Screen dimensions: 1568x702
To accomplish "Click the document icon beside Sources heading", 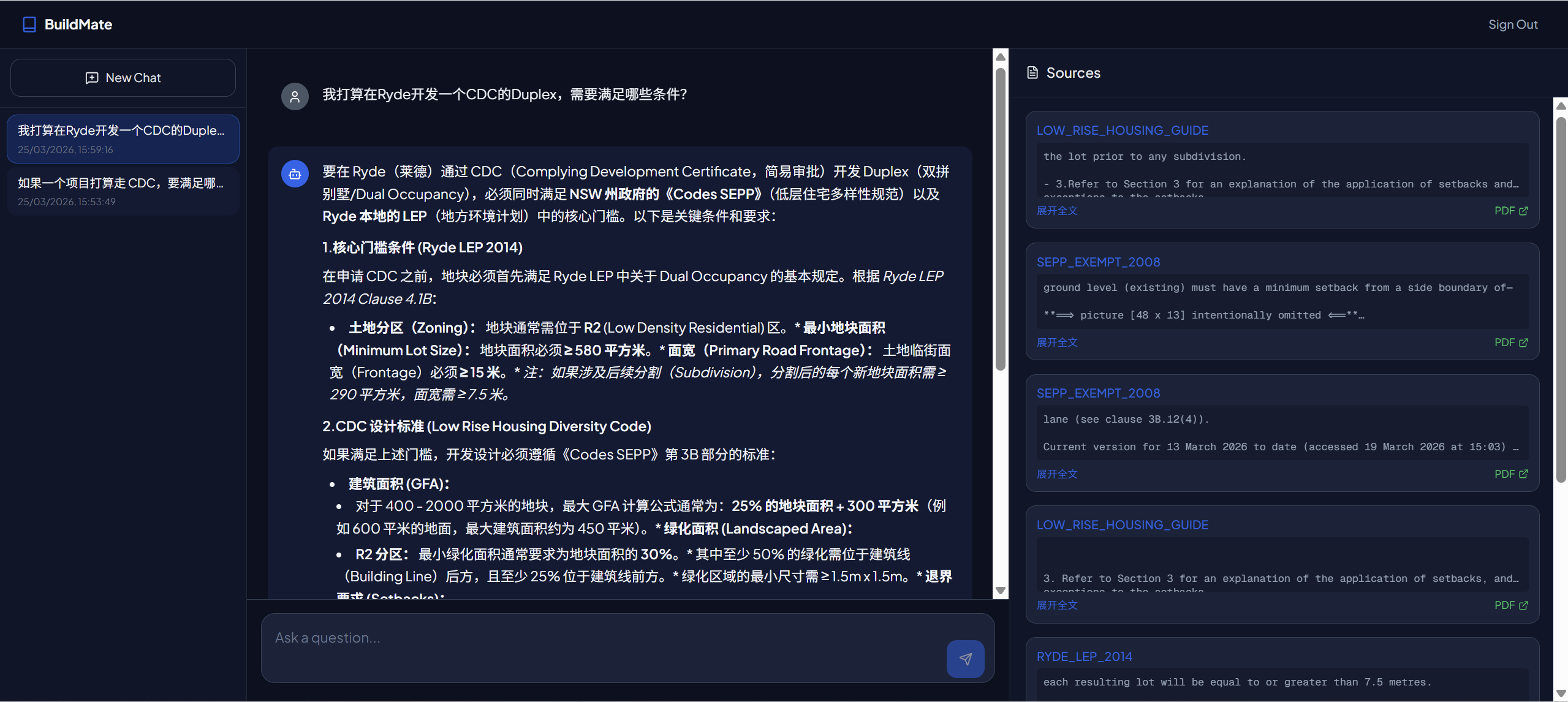I will (1033, 72).
